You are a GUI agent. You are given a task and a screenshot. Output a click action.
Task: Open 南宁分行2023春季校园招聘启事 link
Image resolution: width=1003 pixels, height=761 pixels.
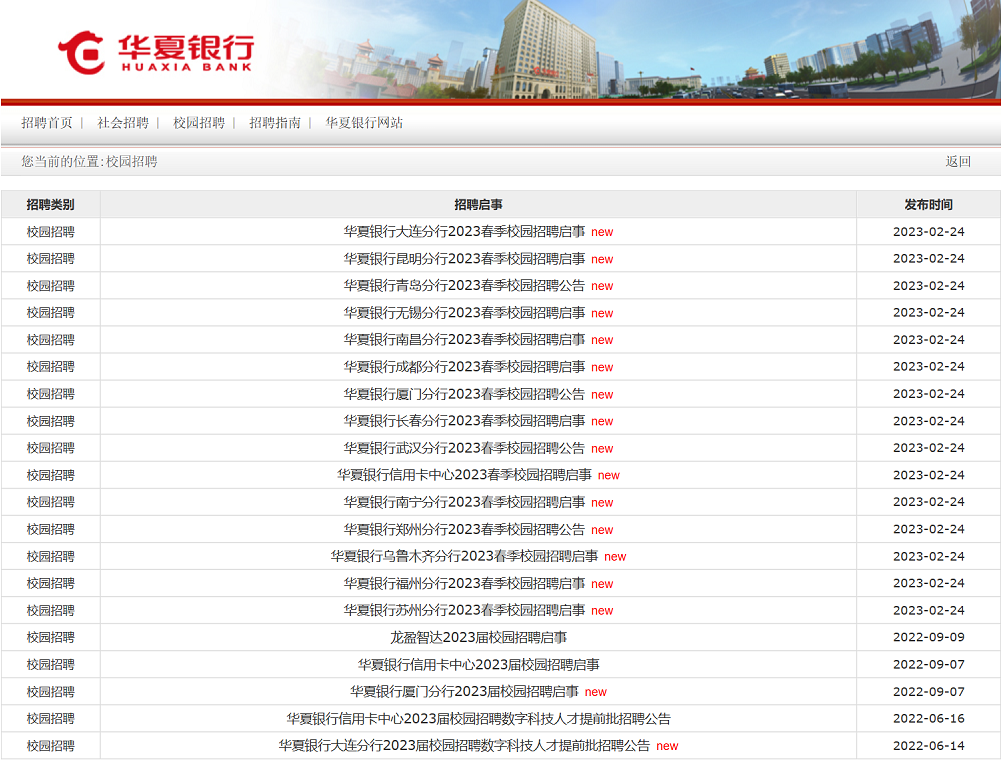(x=464, y=502)
